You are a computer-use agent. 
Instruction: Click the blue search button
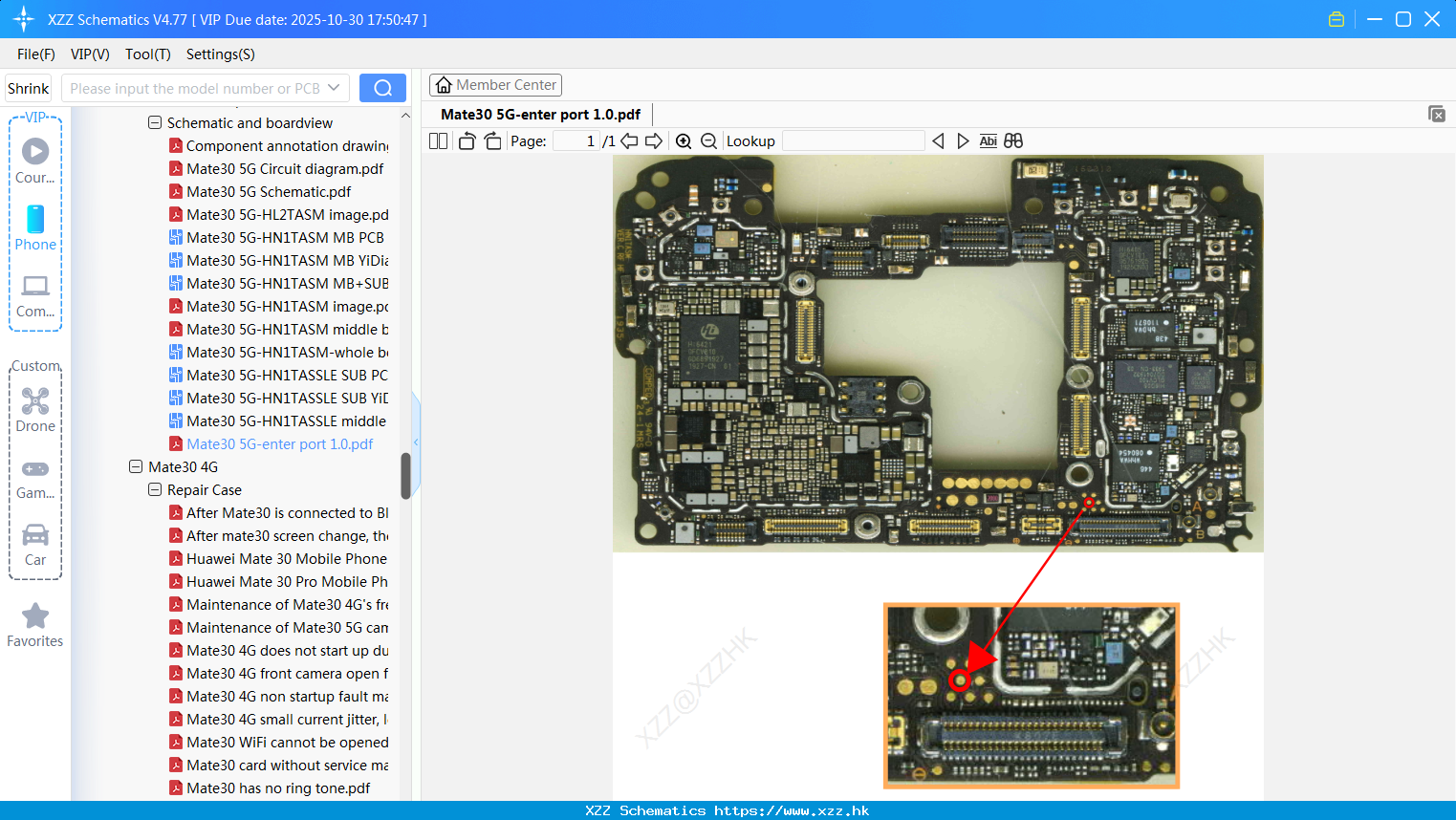[382, 88]
